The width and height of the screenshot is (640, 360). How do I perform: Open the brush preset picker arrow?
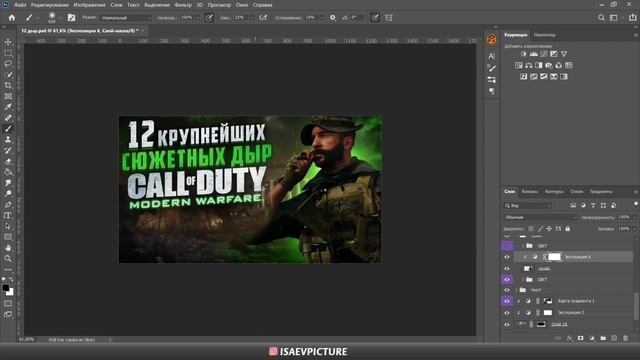(60, 18)
